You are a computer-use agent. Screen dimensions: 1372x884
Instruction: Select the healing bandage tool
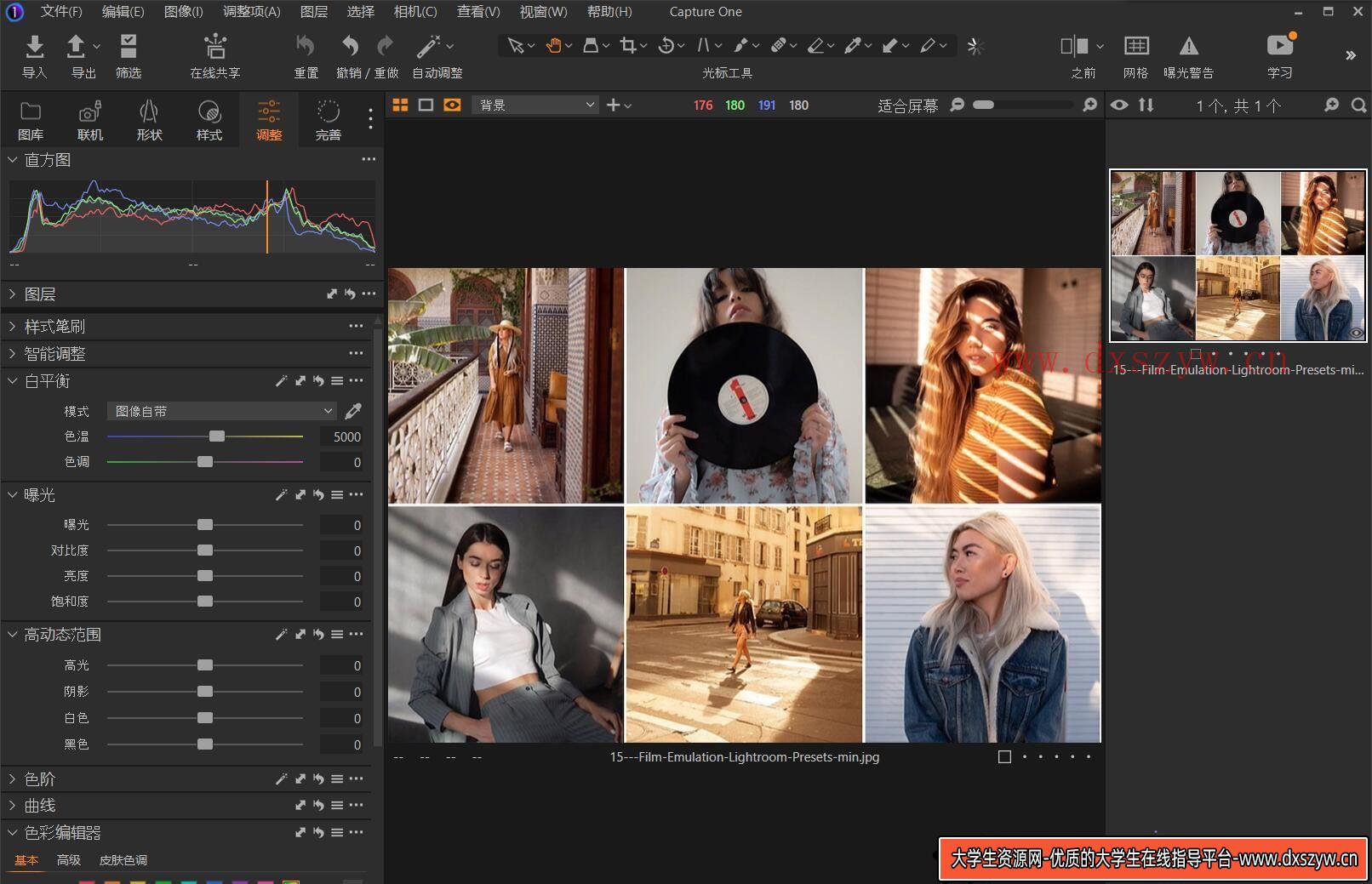778,46
